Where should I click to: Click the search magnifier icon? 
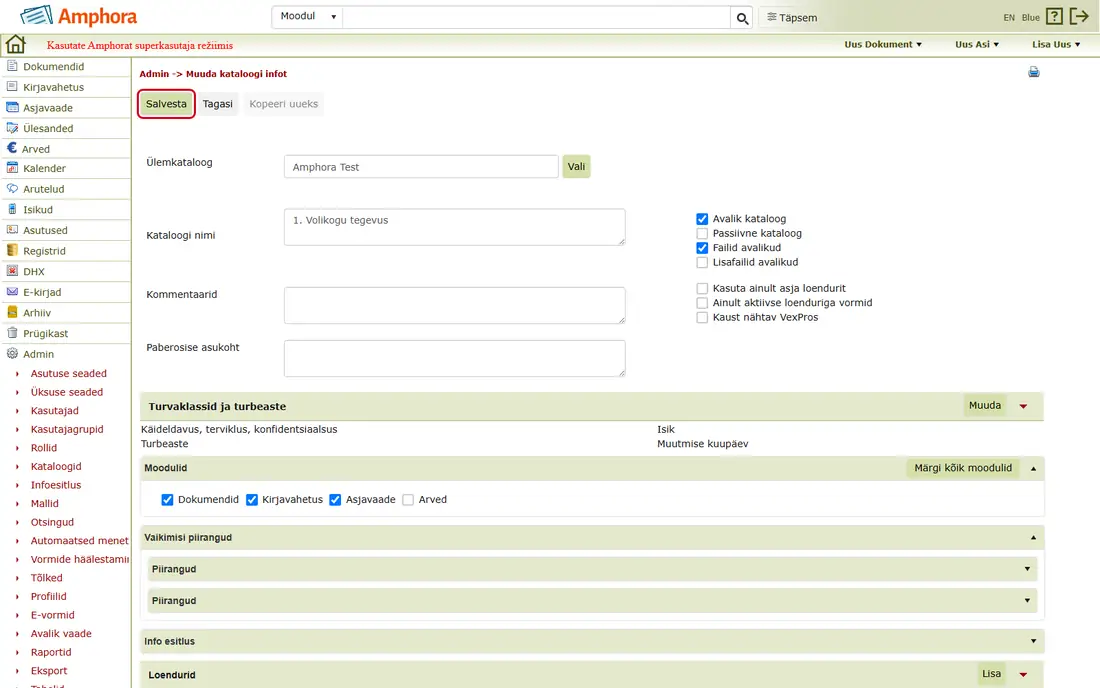pos(742,18)
